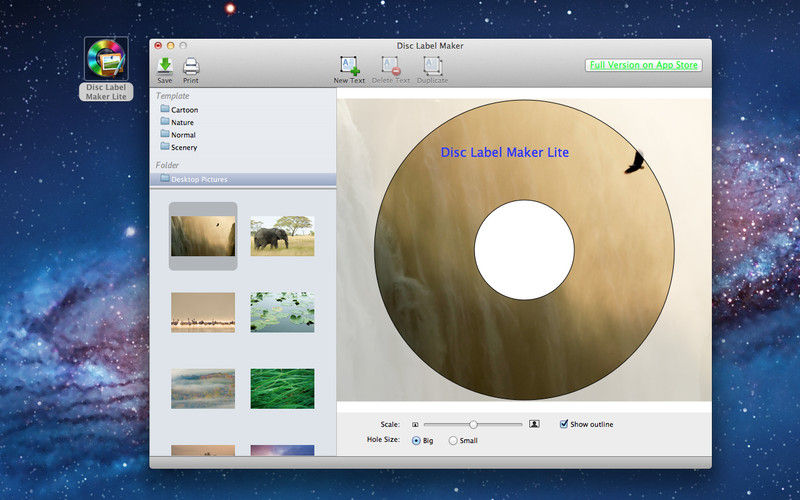Click the Duplicate toolbar icon

[x=432, y=69]
